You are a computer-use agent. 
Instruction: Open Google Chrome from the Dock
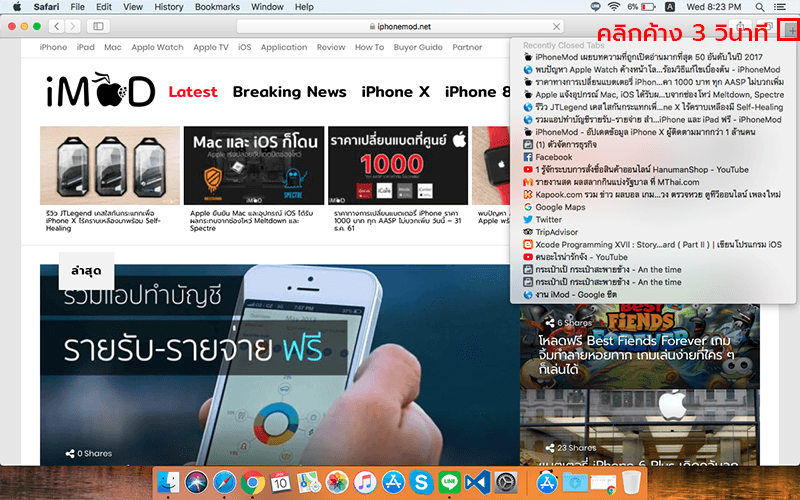(x=253, y=482)
